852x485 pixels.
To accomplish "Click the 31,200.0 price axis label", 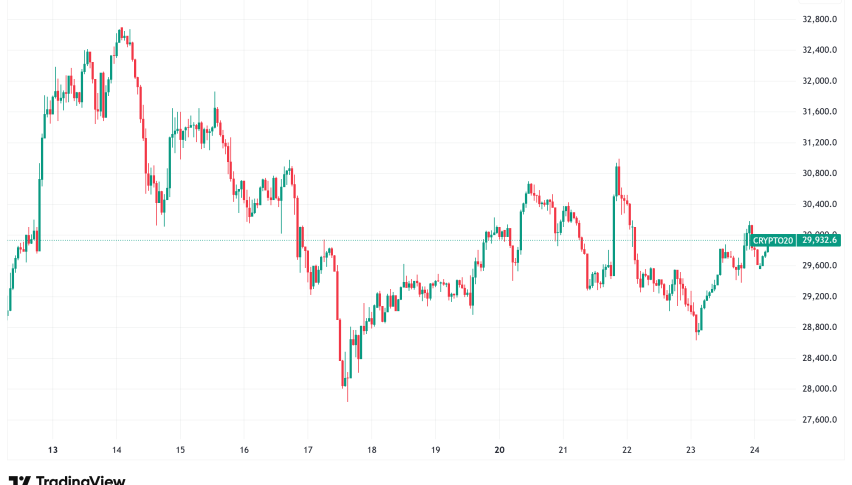I will tap(820, 143).
